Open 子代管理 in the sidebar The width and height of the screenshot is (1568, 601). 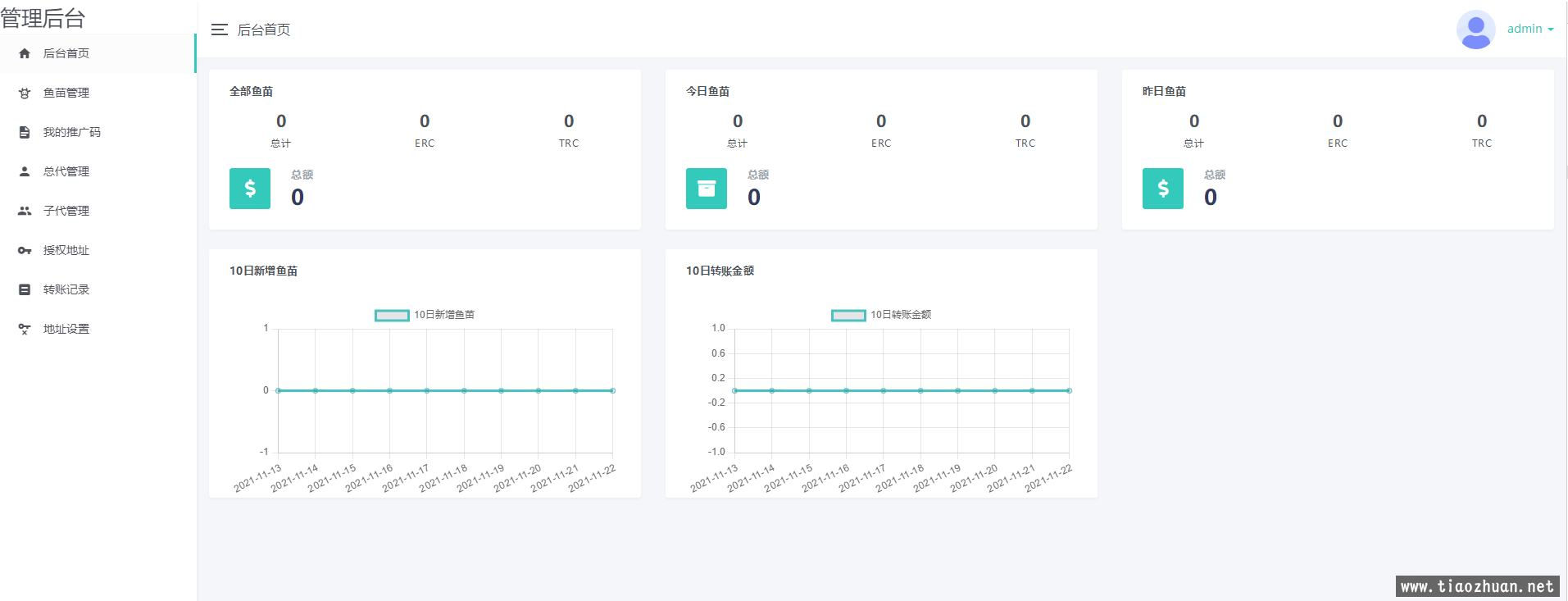click(x=98, y=211)
